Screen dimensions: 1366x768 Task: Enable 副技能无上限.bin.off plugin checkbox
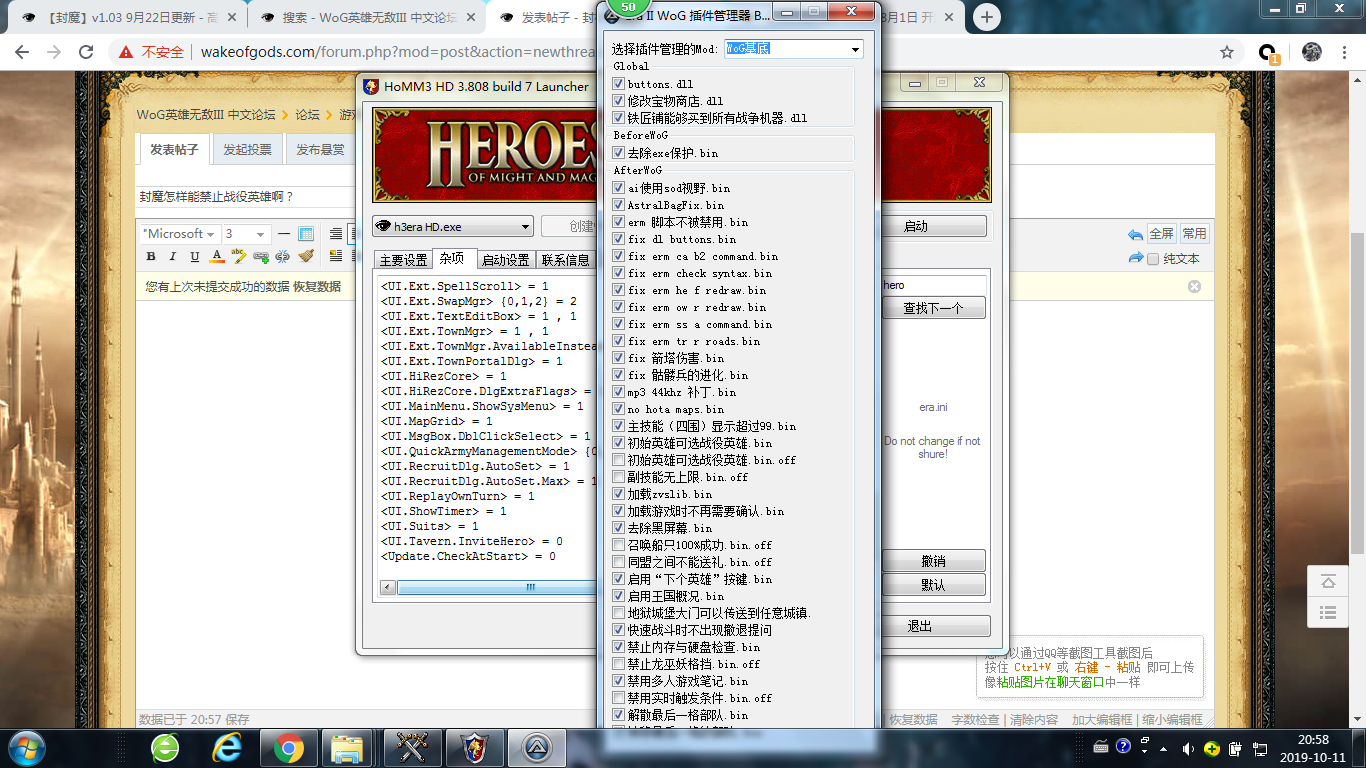click(x=619, y=477)
